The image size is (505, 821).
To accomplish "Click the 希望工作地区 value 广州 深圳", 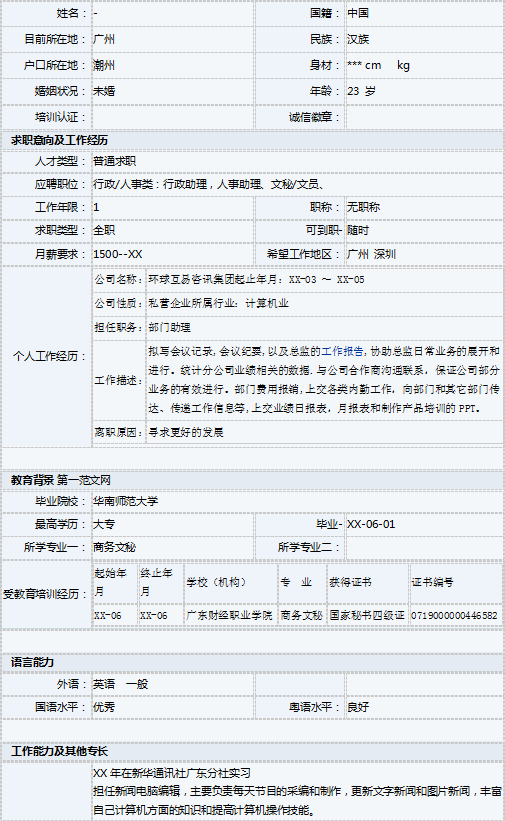I will 371,254.
